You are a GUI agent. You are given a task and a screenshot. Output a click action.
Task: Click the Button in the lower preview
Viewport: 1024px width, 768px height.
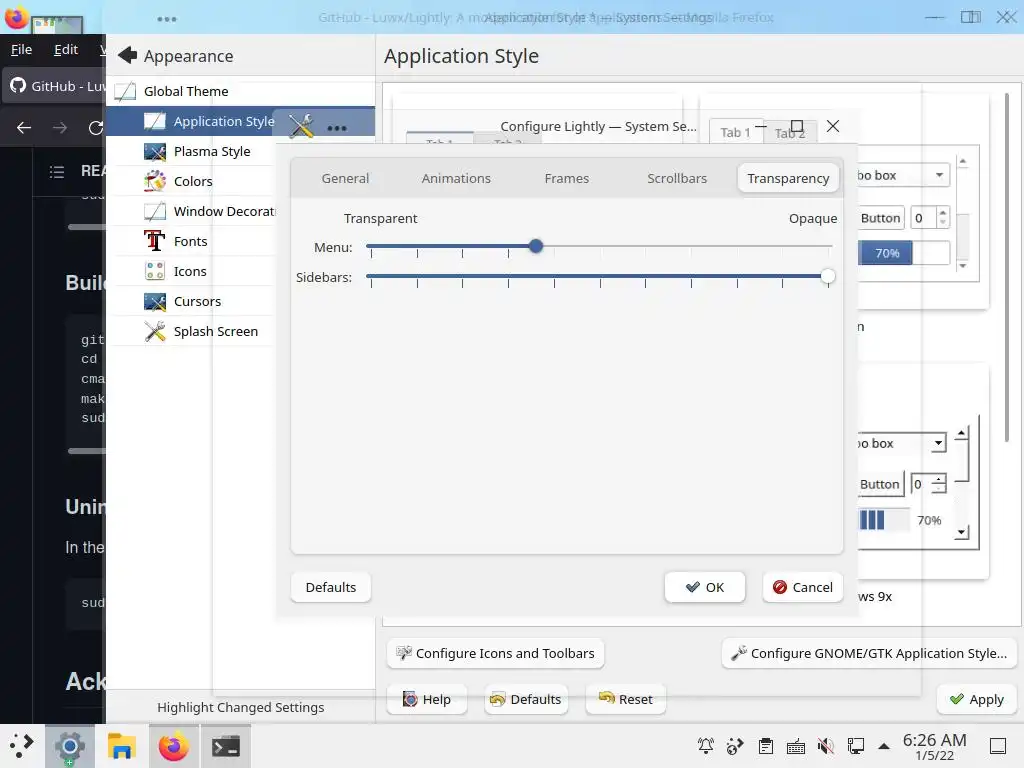pyautogui.click(x=880, y=484)
